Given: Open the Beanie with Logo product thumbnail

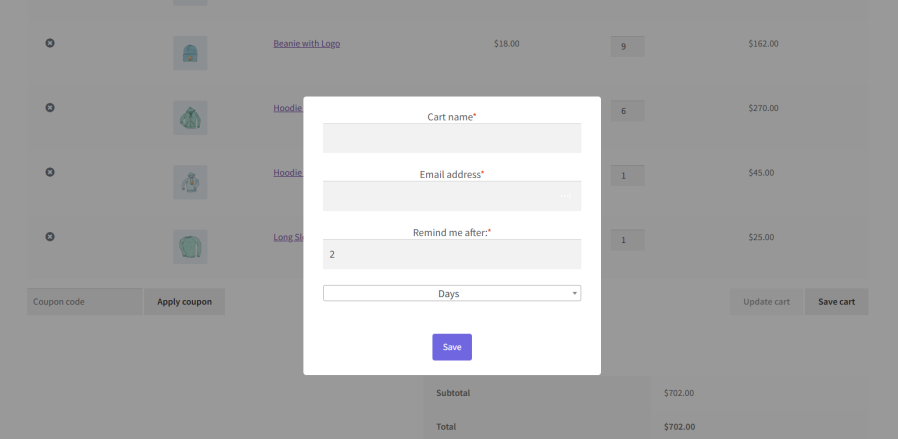Looking at the screenshot, I should (x=190, y=53).
